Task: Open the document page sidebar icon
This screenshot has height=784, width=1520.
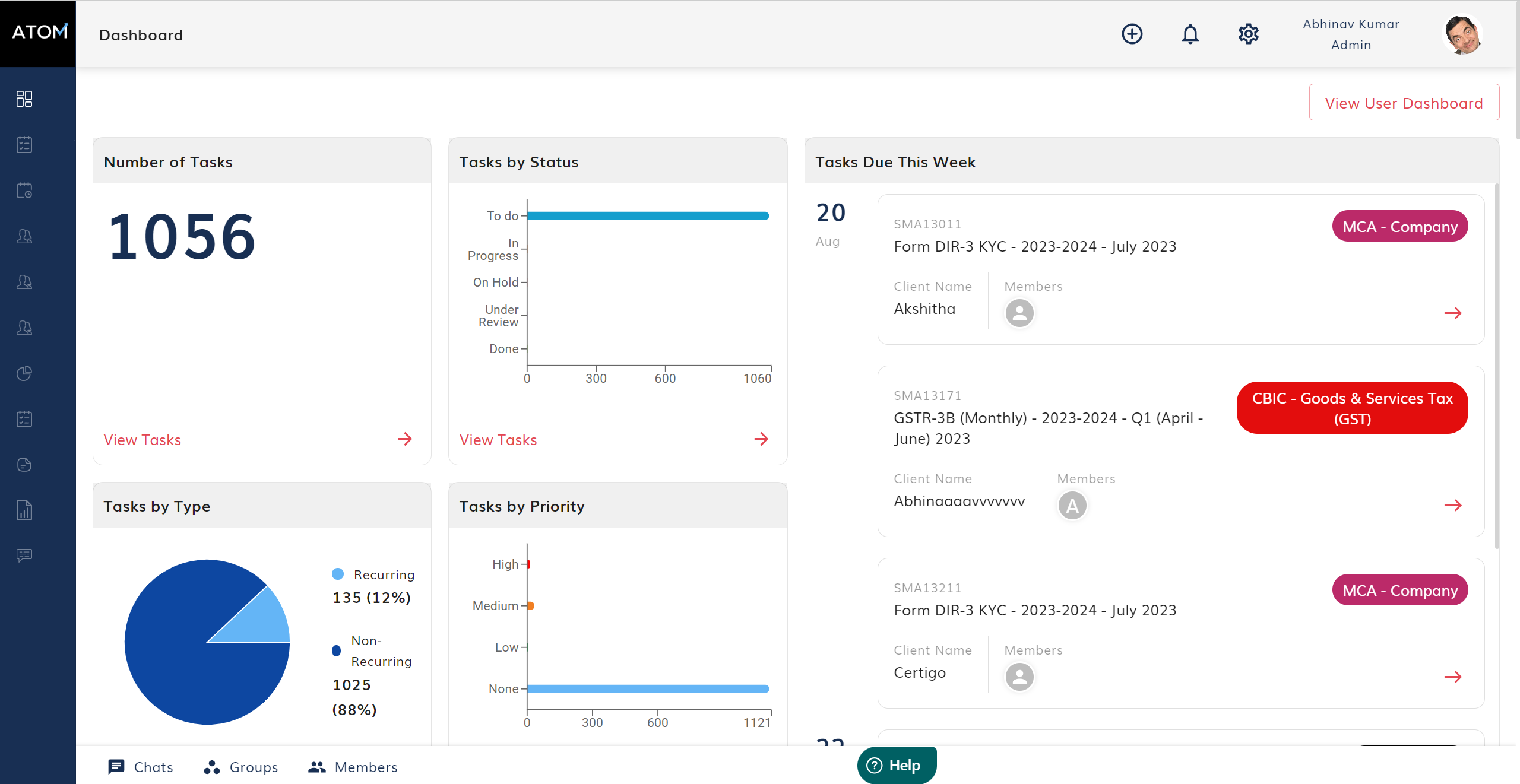Action: coord(24,465)
